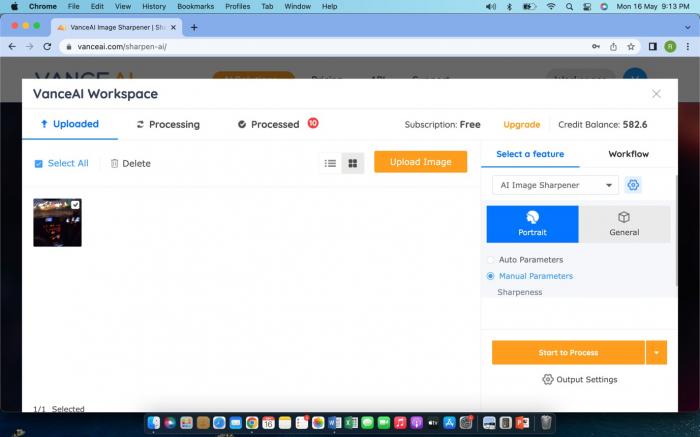Click the trash Delete option
This screenshot has width=700, height=437.
coord(130,163)
